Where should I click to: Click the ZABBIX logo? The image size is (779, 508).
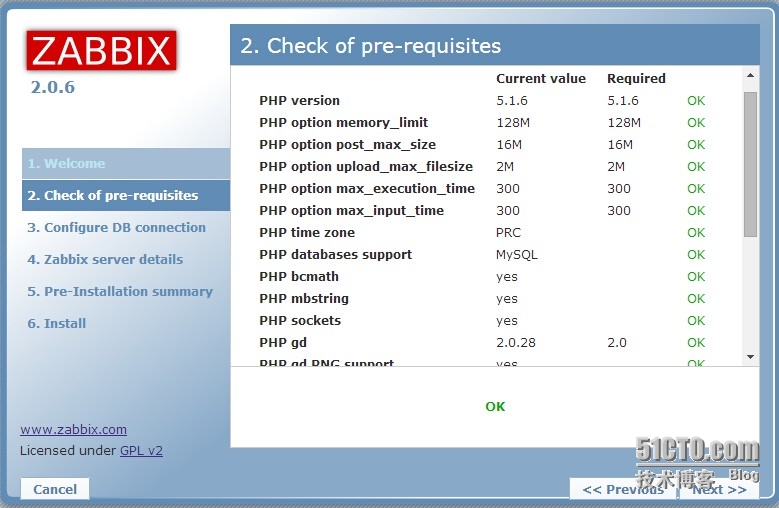coord(101,51)
